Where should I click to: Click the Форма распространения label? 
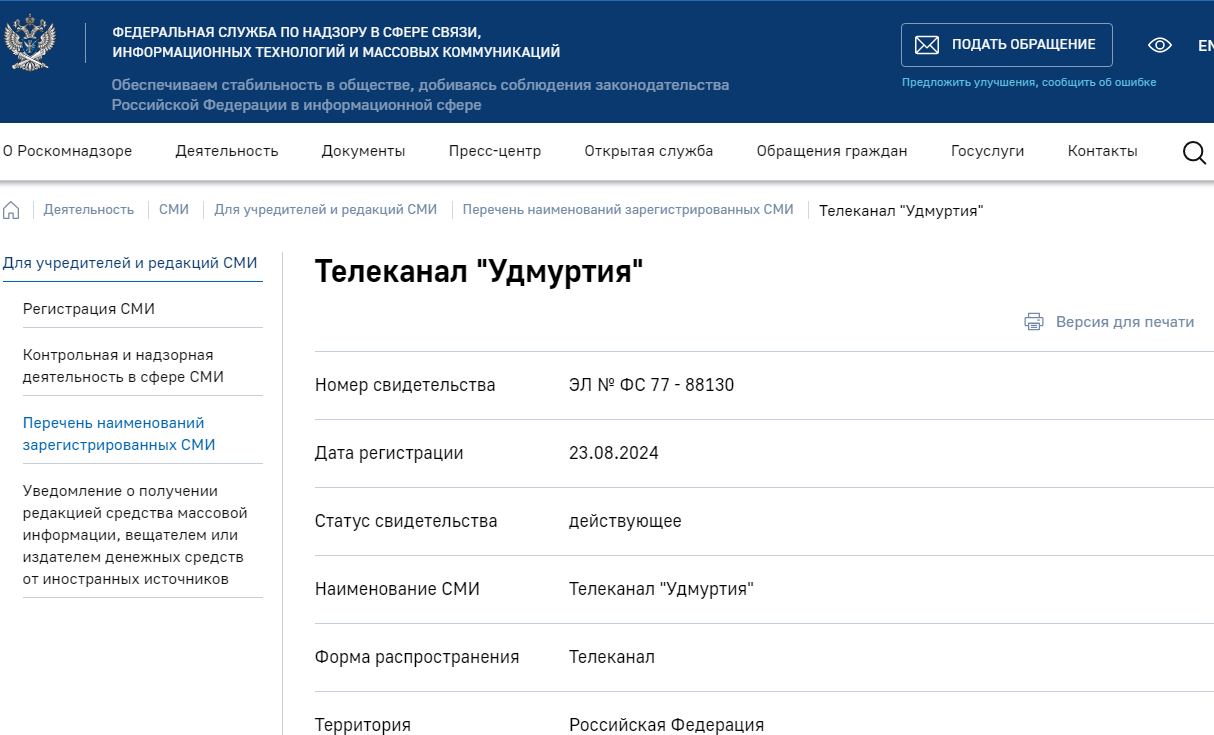point(417,657)
